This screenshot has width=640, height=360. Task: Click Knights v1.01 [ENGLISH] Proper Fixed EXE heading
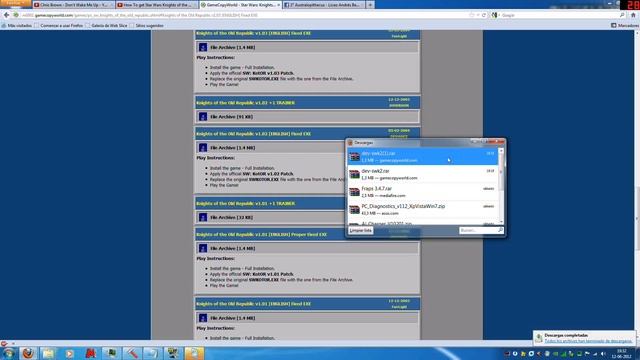pos(262,235)
